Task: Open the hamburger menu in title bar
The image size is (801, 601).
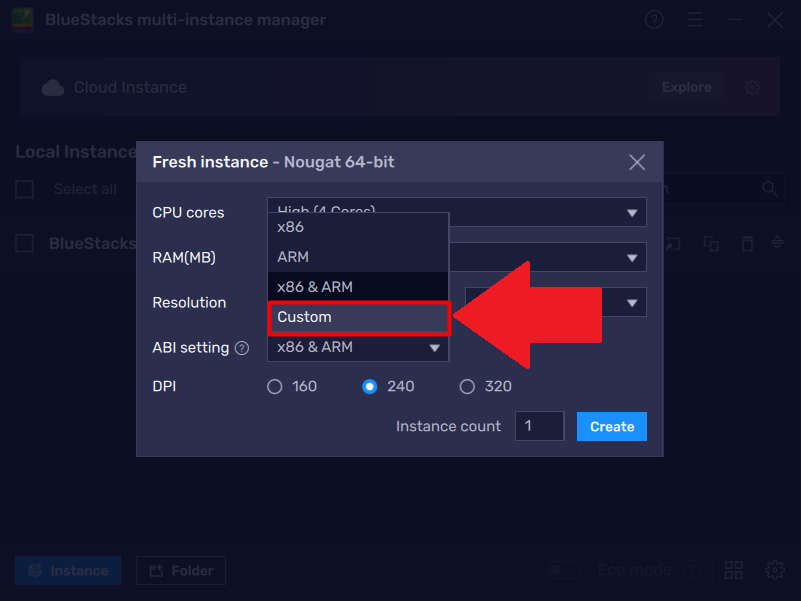Action: click(695, 20)
